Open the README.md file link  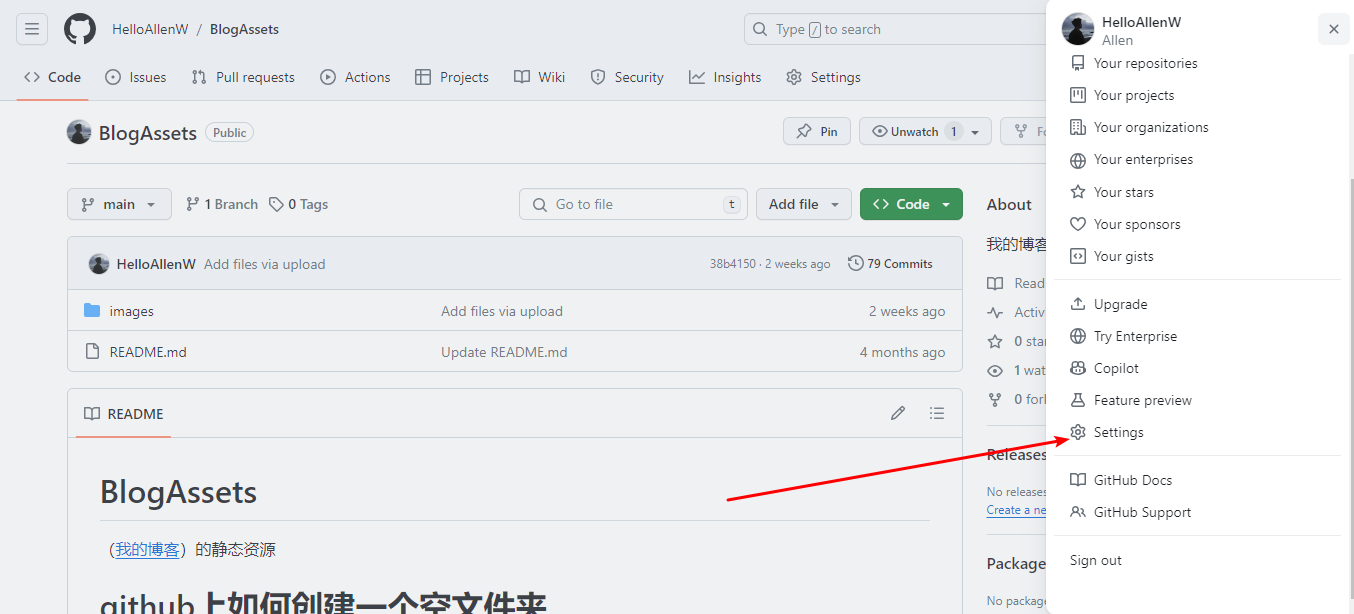pyautogui.click(x=148, y=352)
